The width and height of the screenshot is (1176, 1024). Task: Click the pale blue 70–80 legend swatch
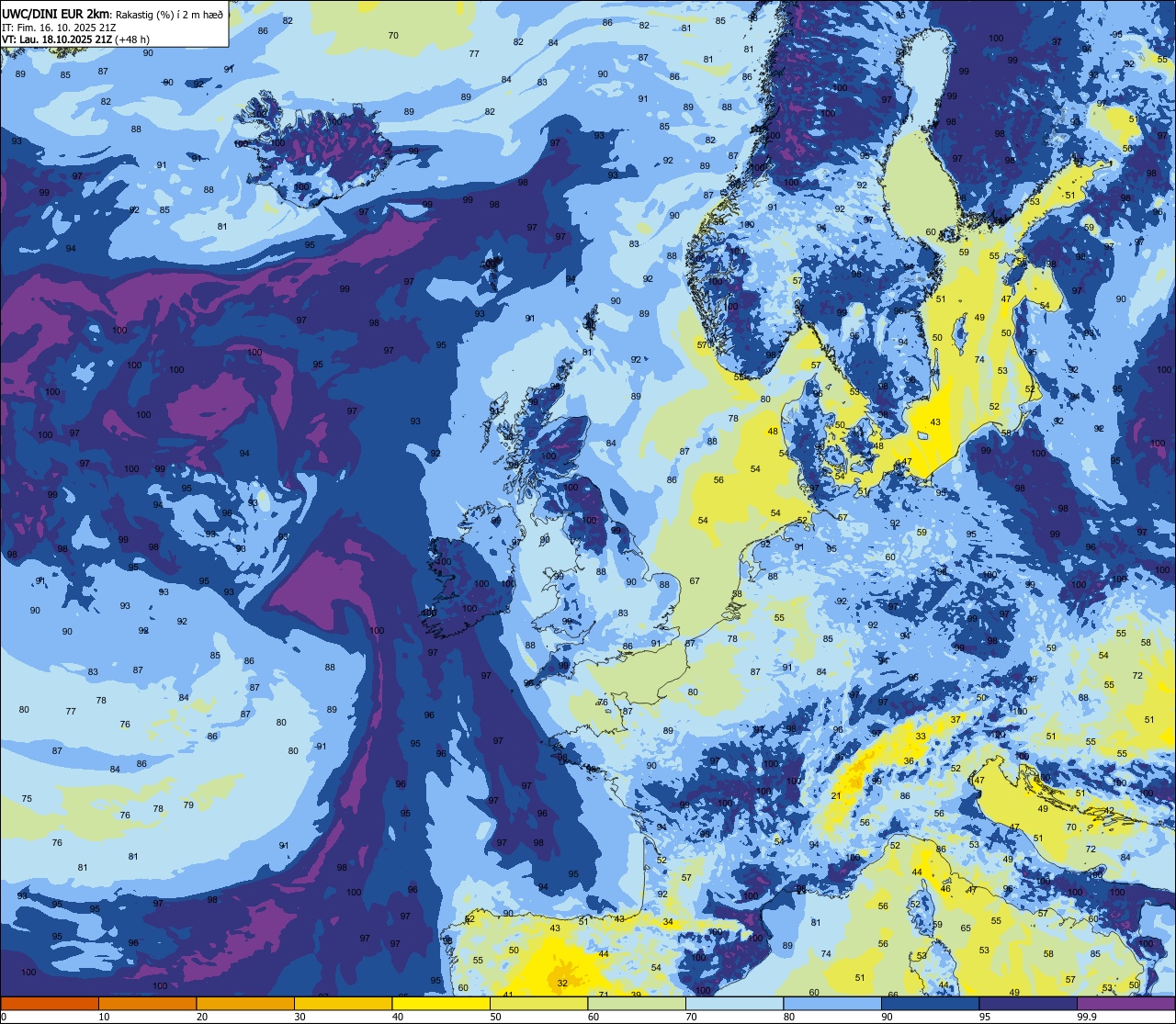734,1003
